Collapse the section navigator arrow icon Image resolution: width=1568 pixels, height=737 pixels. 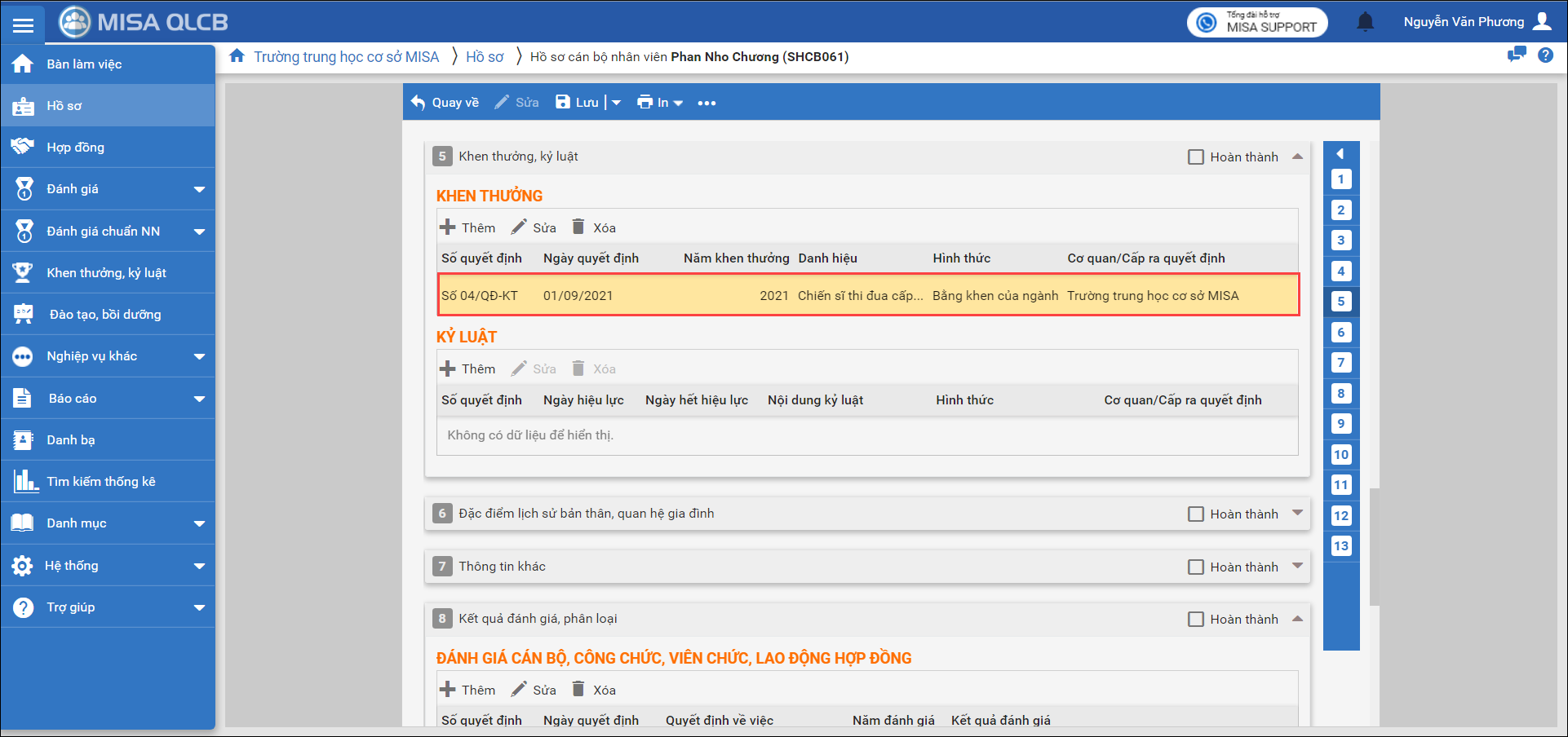[x=1340, y=153]
